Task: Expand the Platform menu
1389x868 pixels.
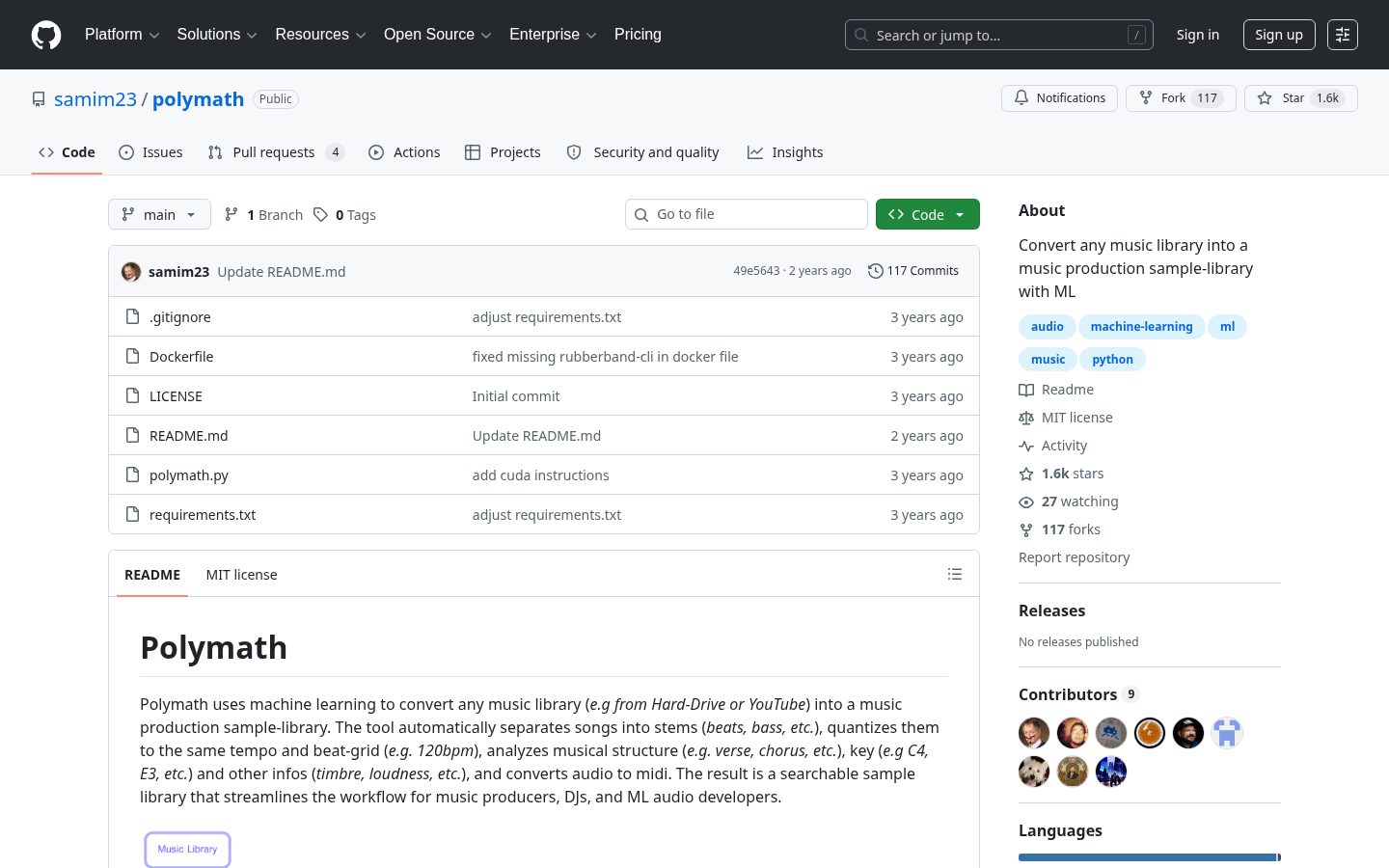Action: (x=122, y=35)
